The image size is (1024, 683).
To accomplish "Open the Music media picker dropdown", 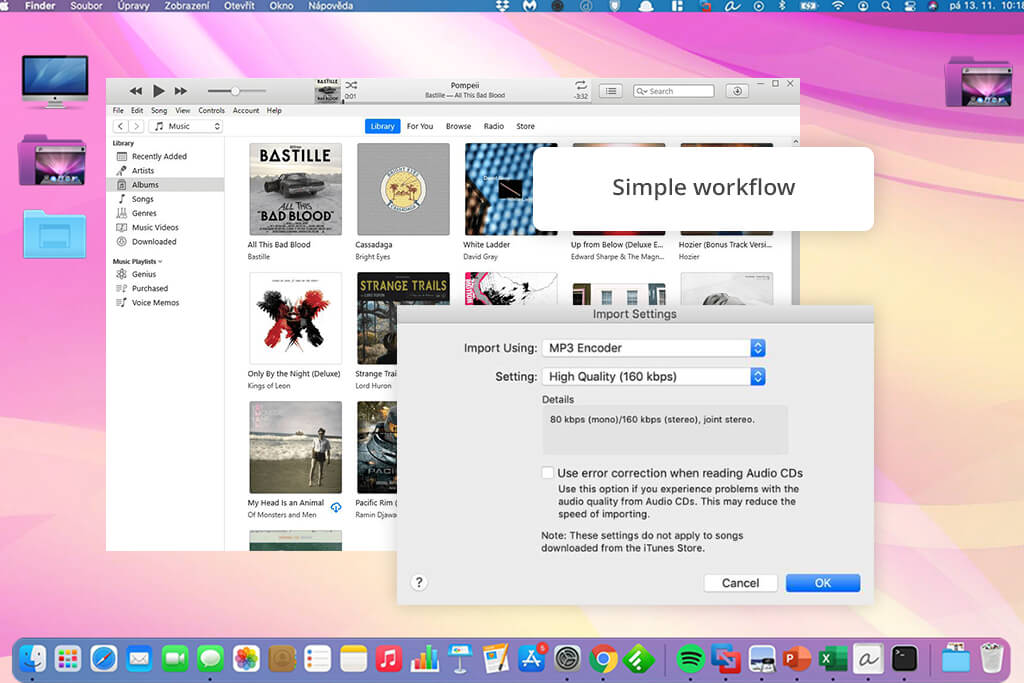I will point(186,126).
